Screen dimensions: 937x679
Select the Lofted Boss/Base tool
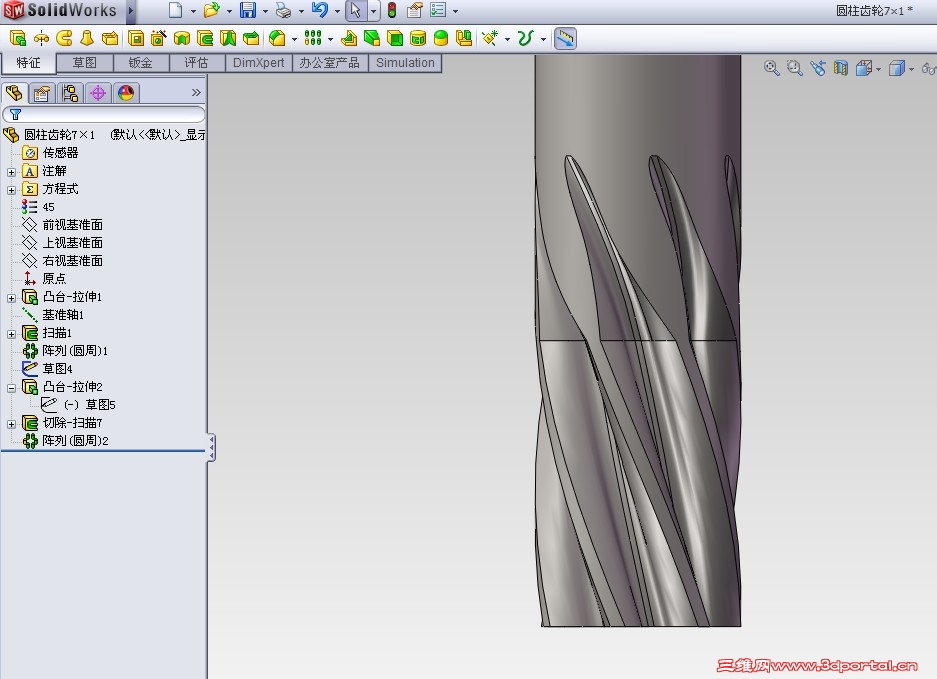coord(87,39)
